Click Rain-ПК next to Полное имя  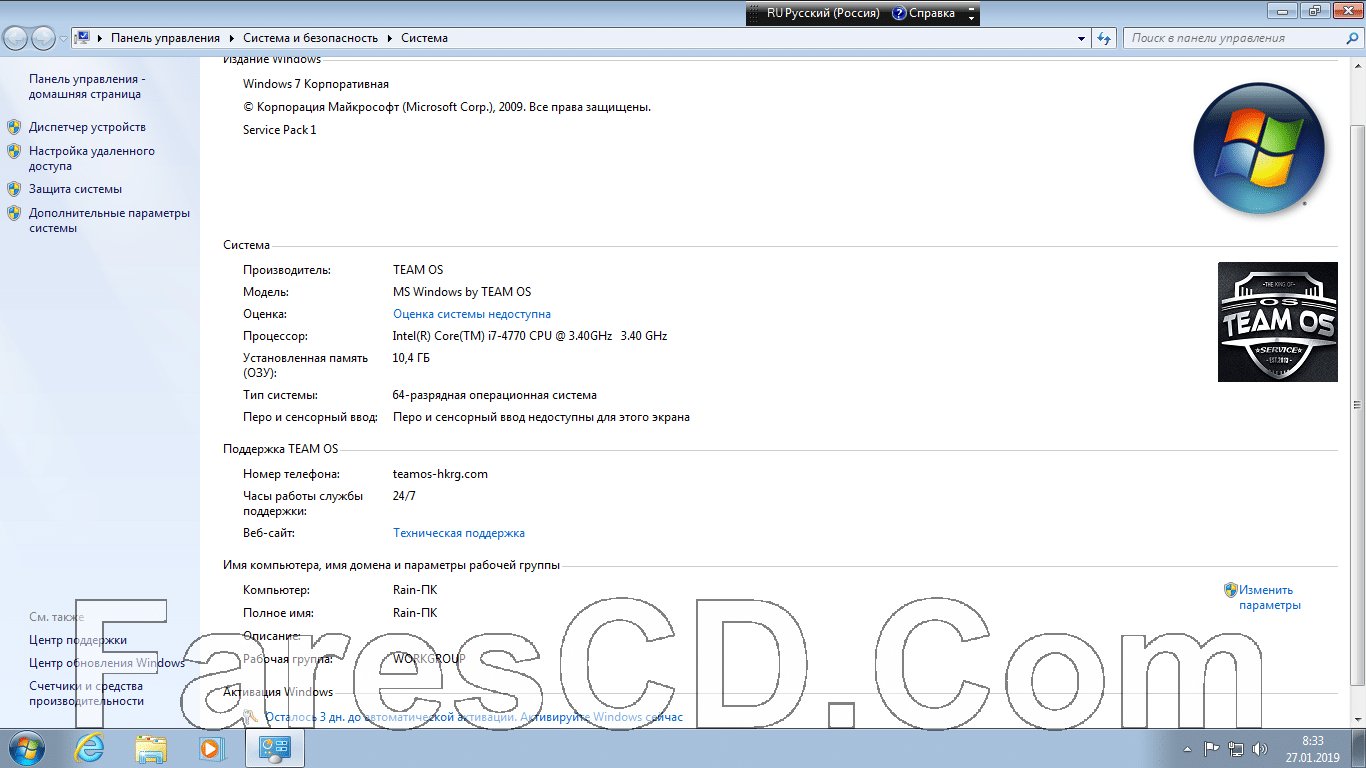[415, 613]
